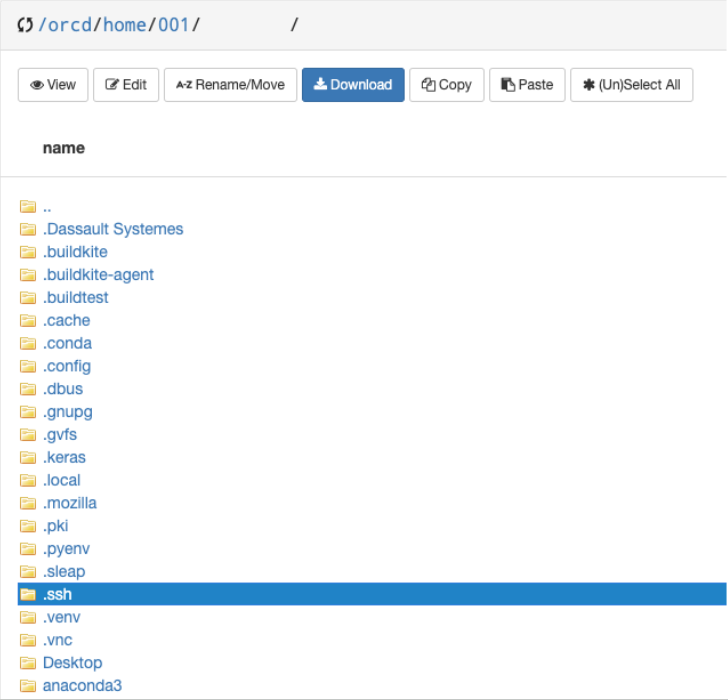Toggle (Un)Select All
The width and height of the screenshot is (728, 700).
point(631,85)
